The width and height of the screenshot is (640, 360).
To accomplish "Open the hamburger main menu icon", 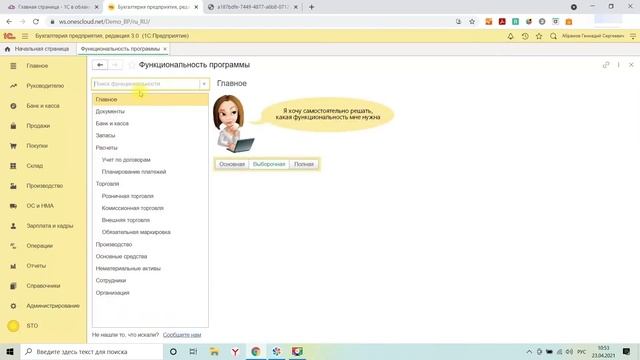I will pos(25,36).
